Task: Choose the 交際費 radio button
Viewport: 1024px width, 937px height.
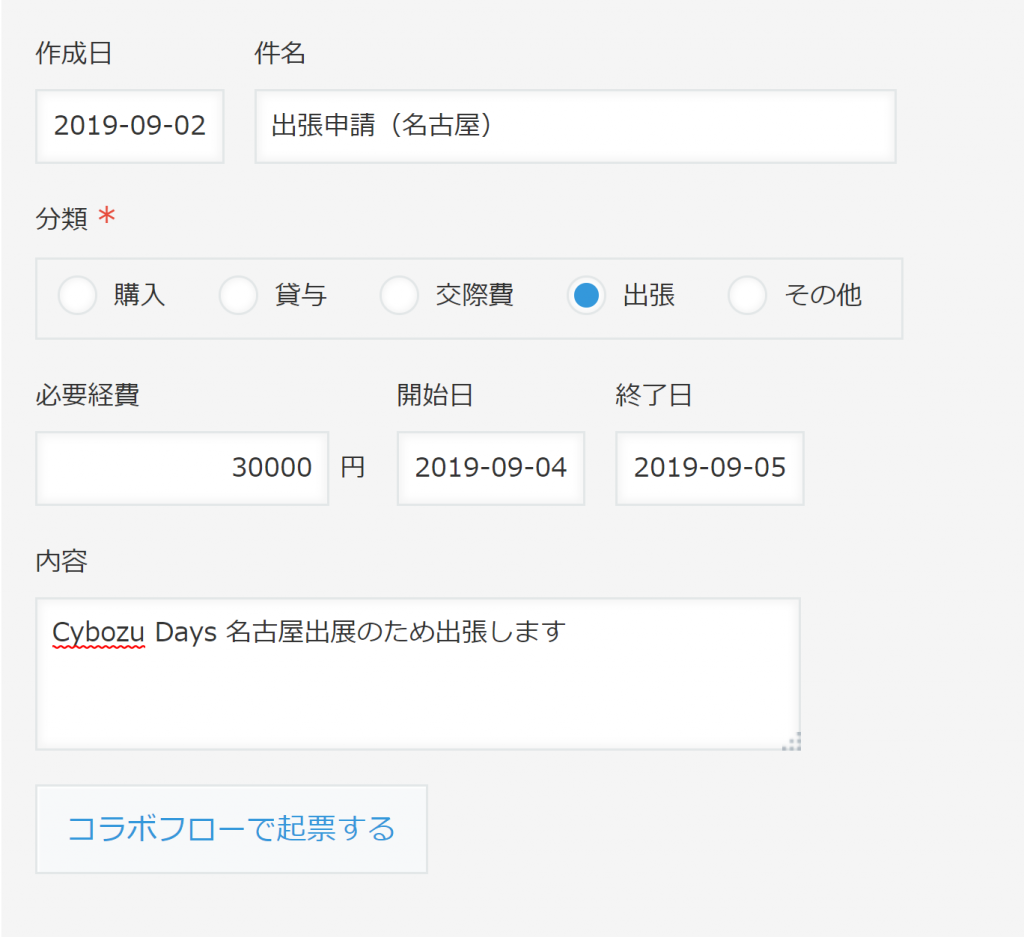Action: click(x=399, y=295)
